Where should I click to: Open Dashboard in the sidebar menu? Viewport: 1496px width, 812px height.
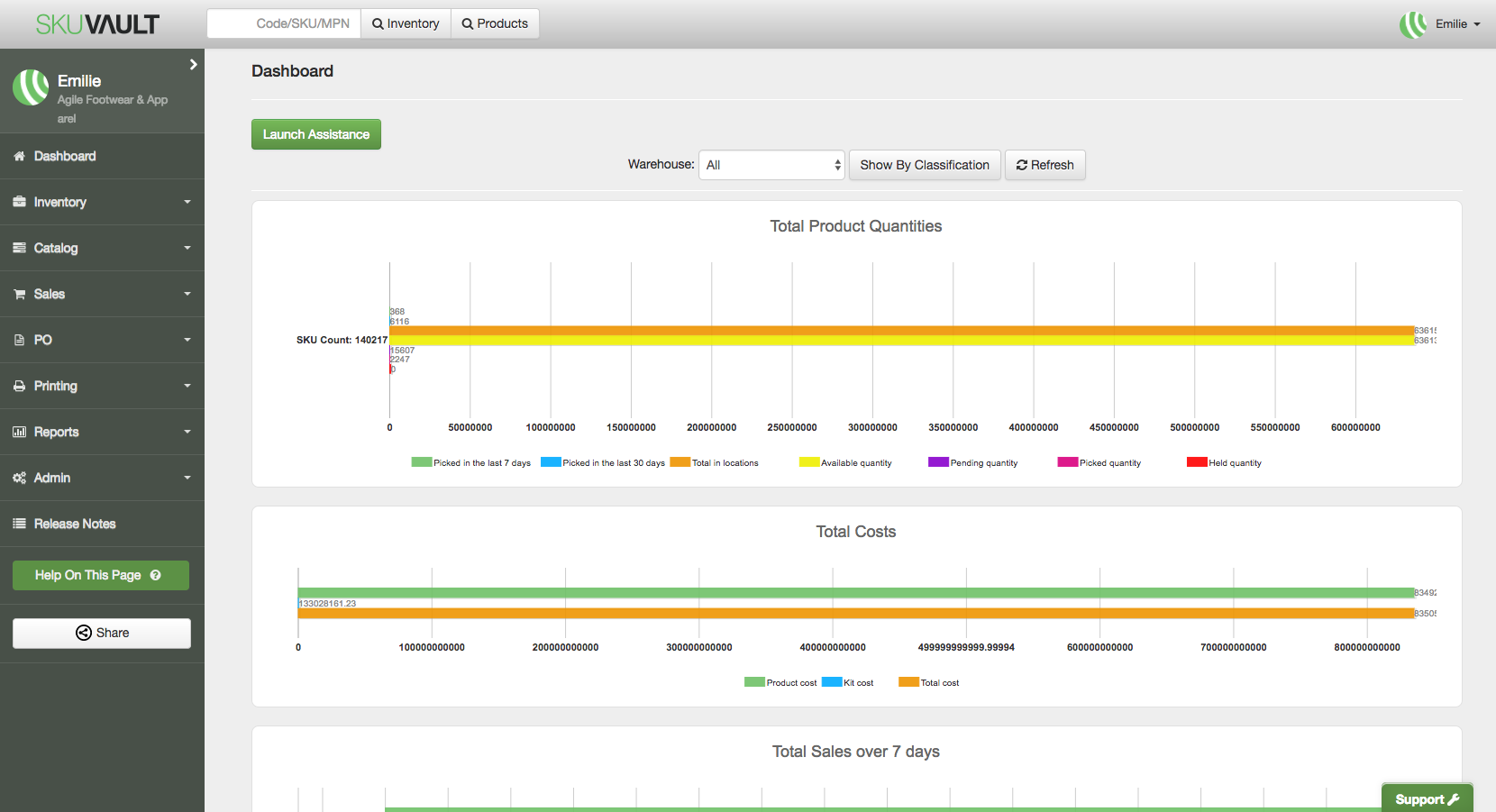tap(102, 156)
